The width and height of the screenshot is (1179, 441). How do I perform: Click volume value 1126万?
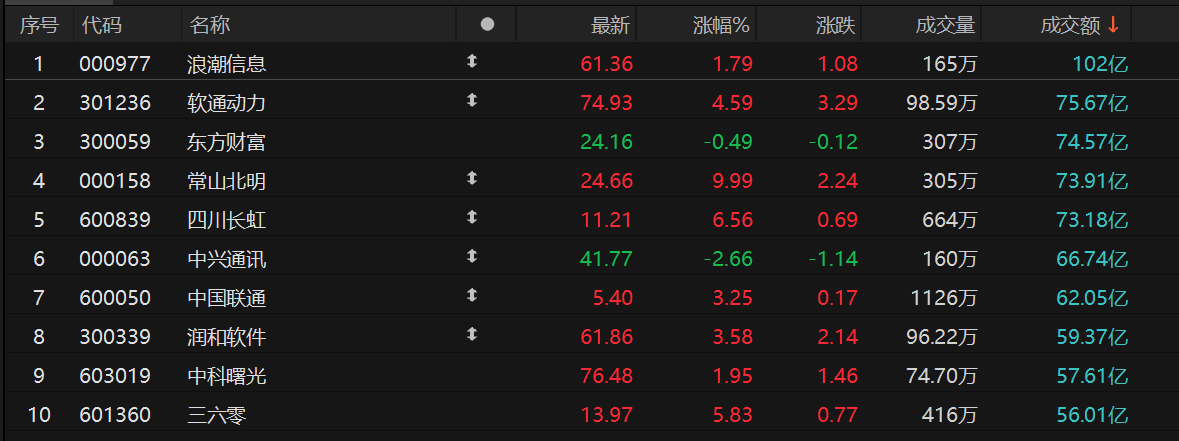click(942, 298)
